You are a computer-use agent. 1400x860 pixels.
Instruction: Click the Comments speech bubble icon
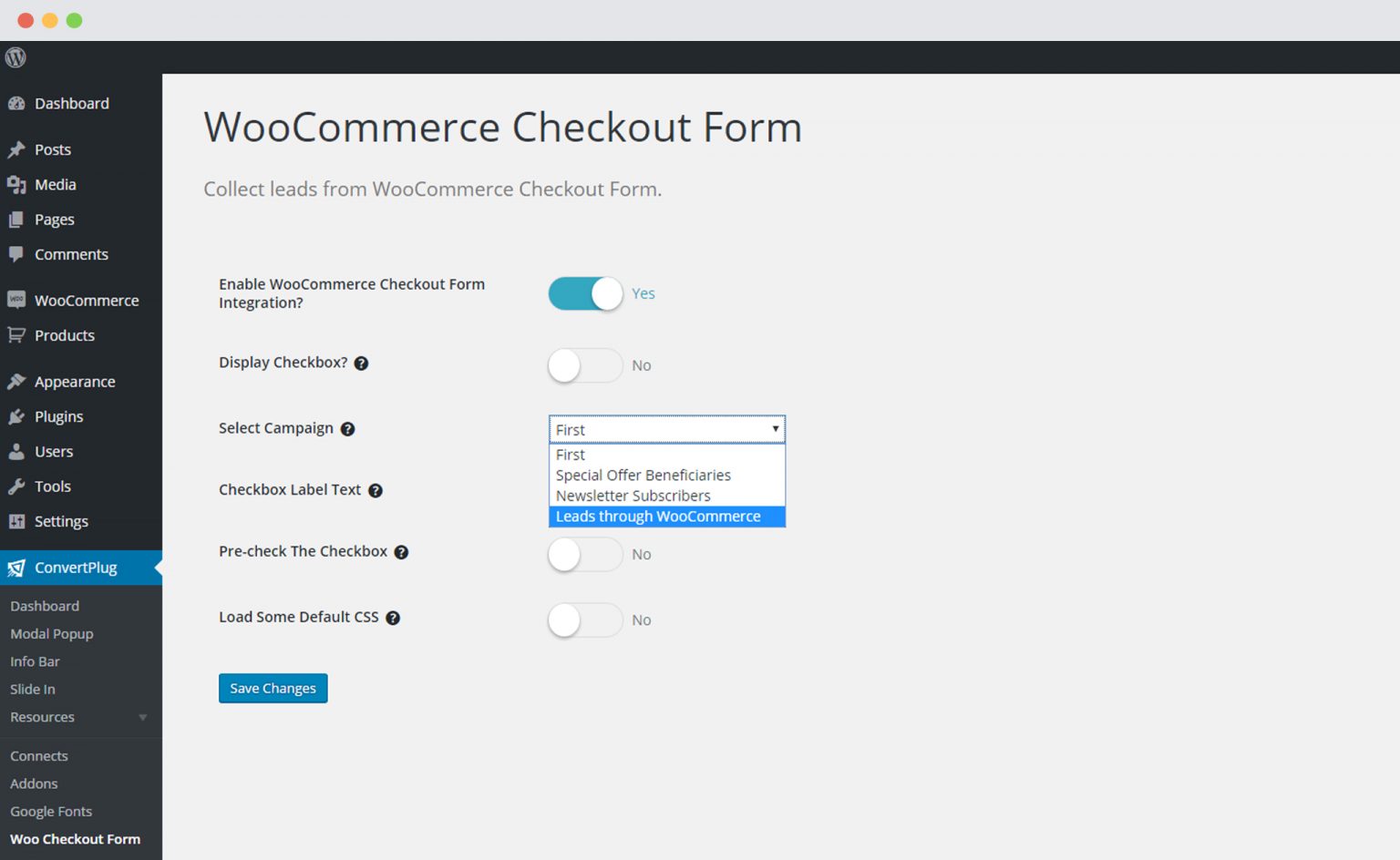click(17, 254)
